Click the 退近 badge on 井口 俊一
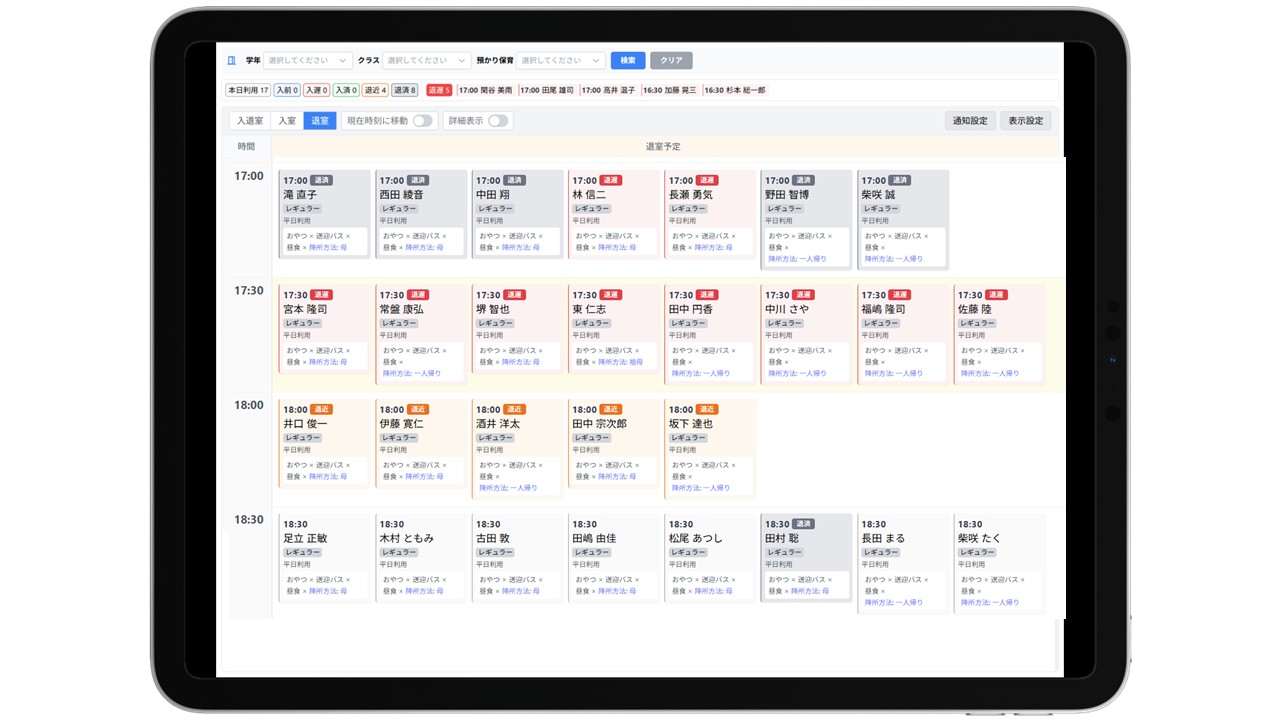1280x720 pixels. pos(321,409)
